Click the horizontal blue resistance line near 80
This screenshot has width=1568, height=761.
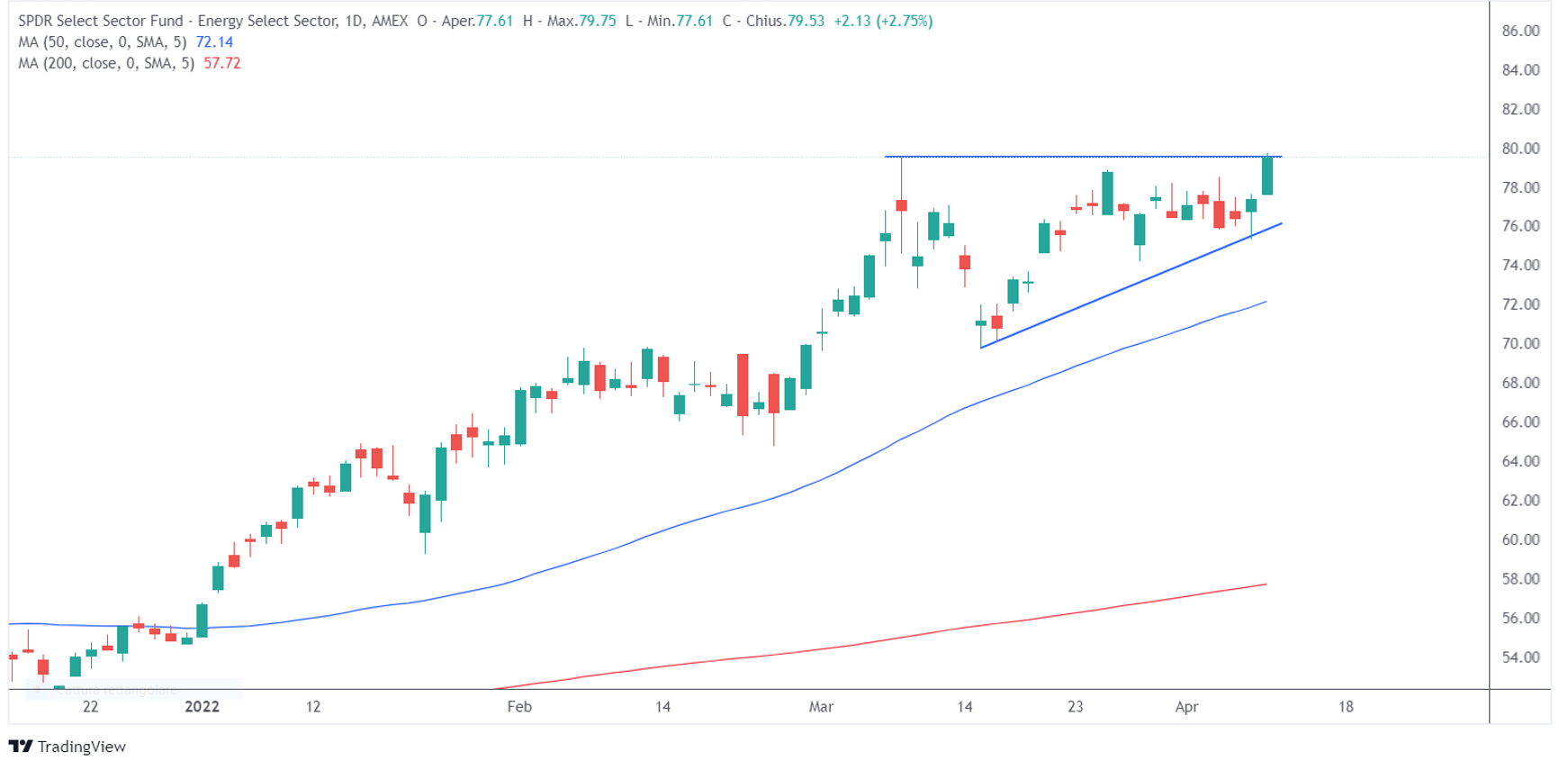point(1080,157)
